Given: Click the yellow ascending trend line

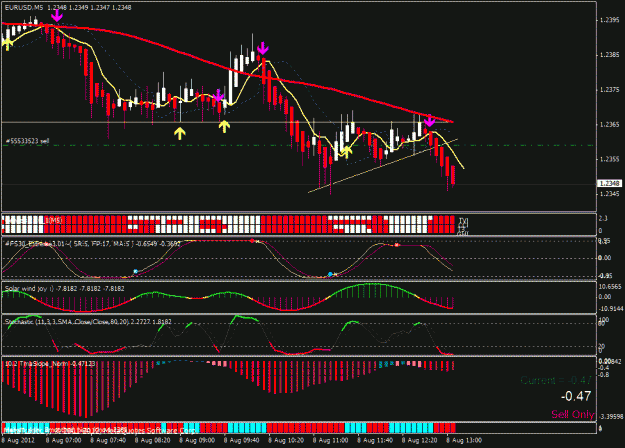Looking at the screenshot, I should [383, 166].
